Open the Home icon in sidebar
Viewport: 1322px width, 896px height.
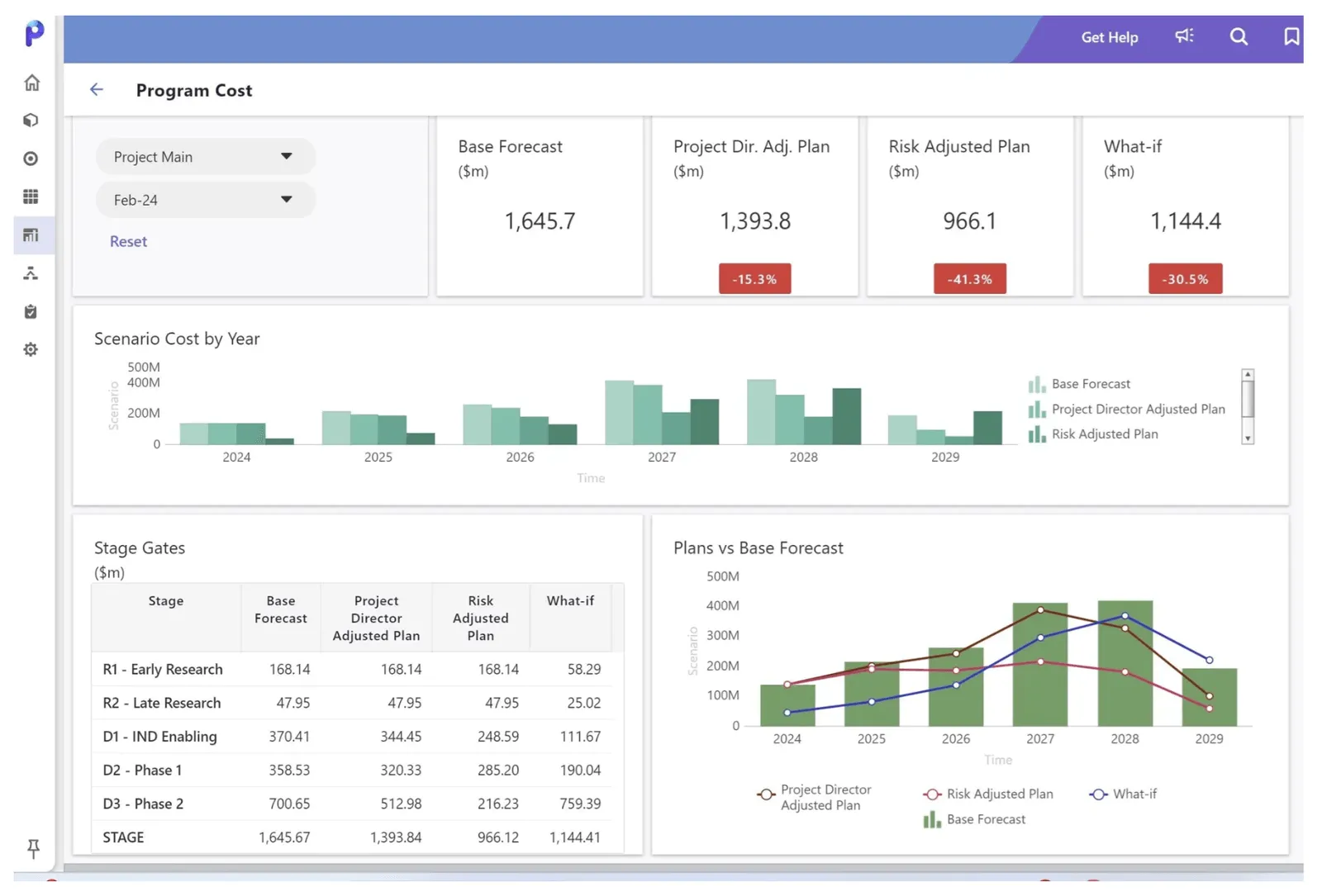click(31, 83)
